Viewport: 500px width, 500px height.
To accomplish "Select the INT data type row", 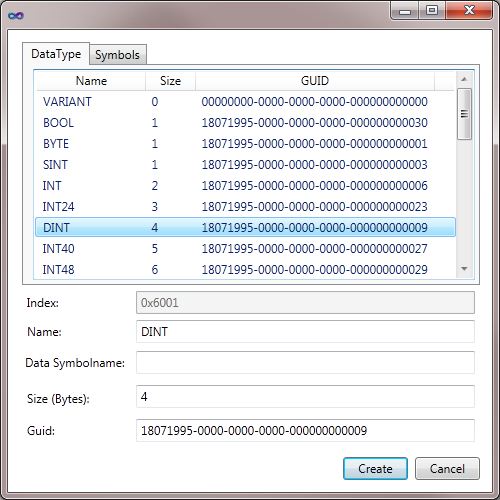I will 245,186.
